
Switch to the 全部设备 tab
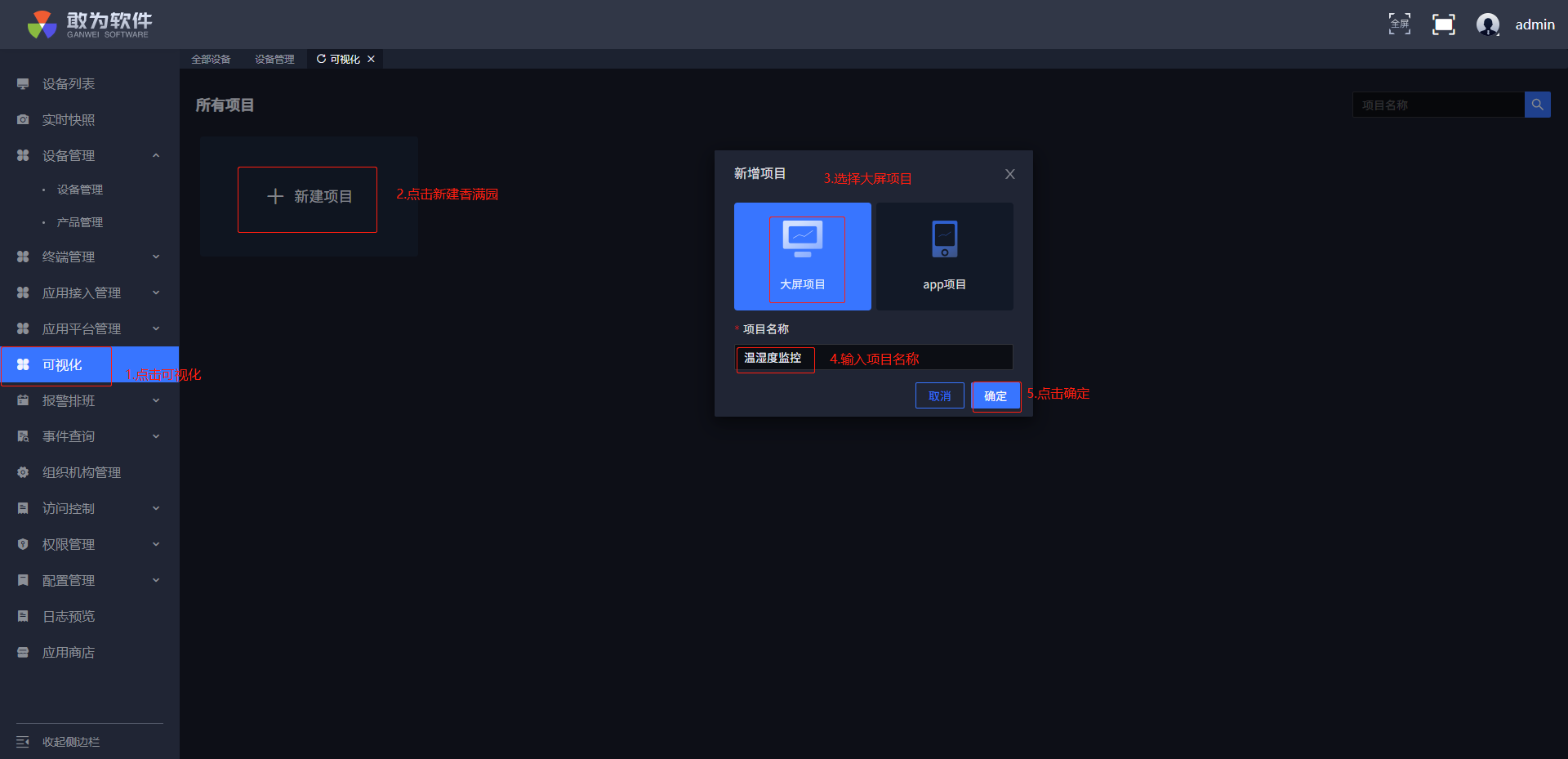(211, 59)
